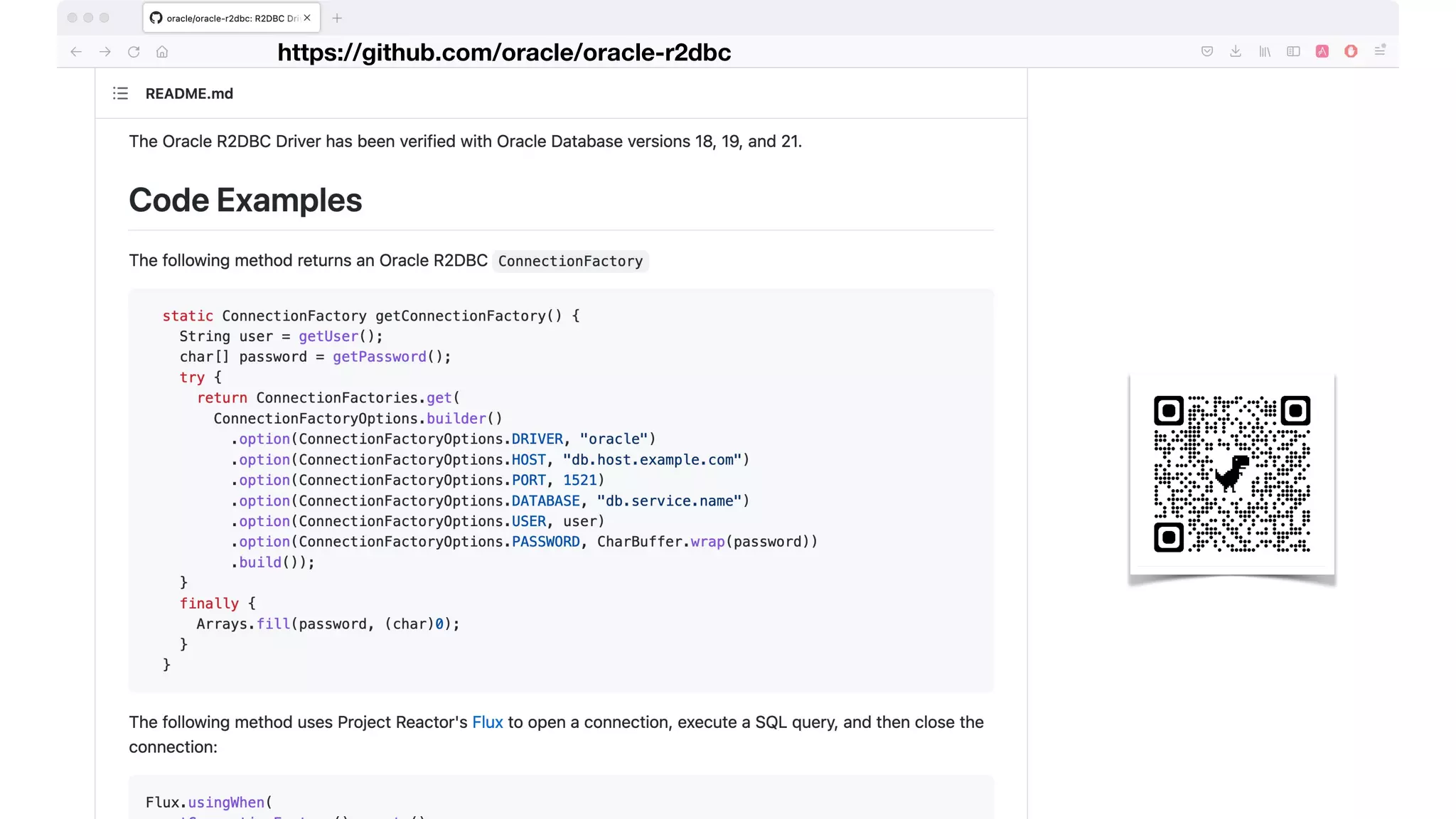The height and width of the screenshot is (819, 1456).
Task: Click the github.com URL address bar
Action: (503, 52)
